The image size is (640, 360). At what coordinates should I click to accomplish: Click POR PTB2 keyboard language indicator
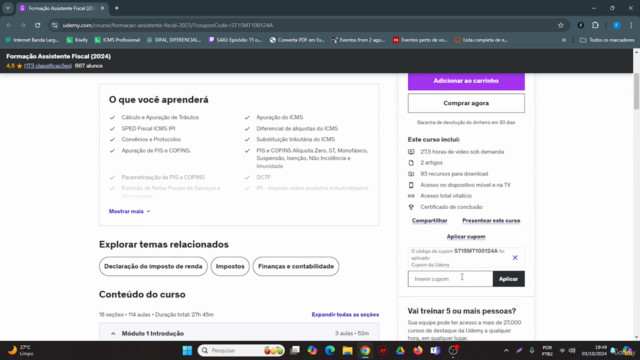547,350
